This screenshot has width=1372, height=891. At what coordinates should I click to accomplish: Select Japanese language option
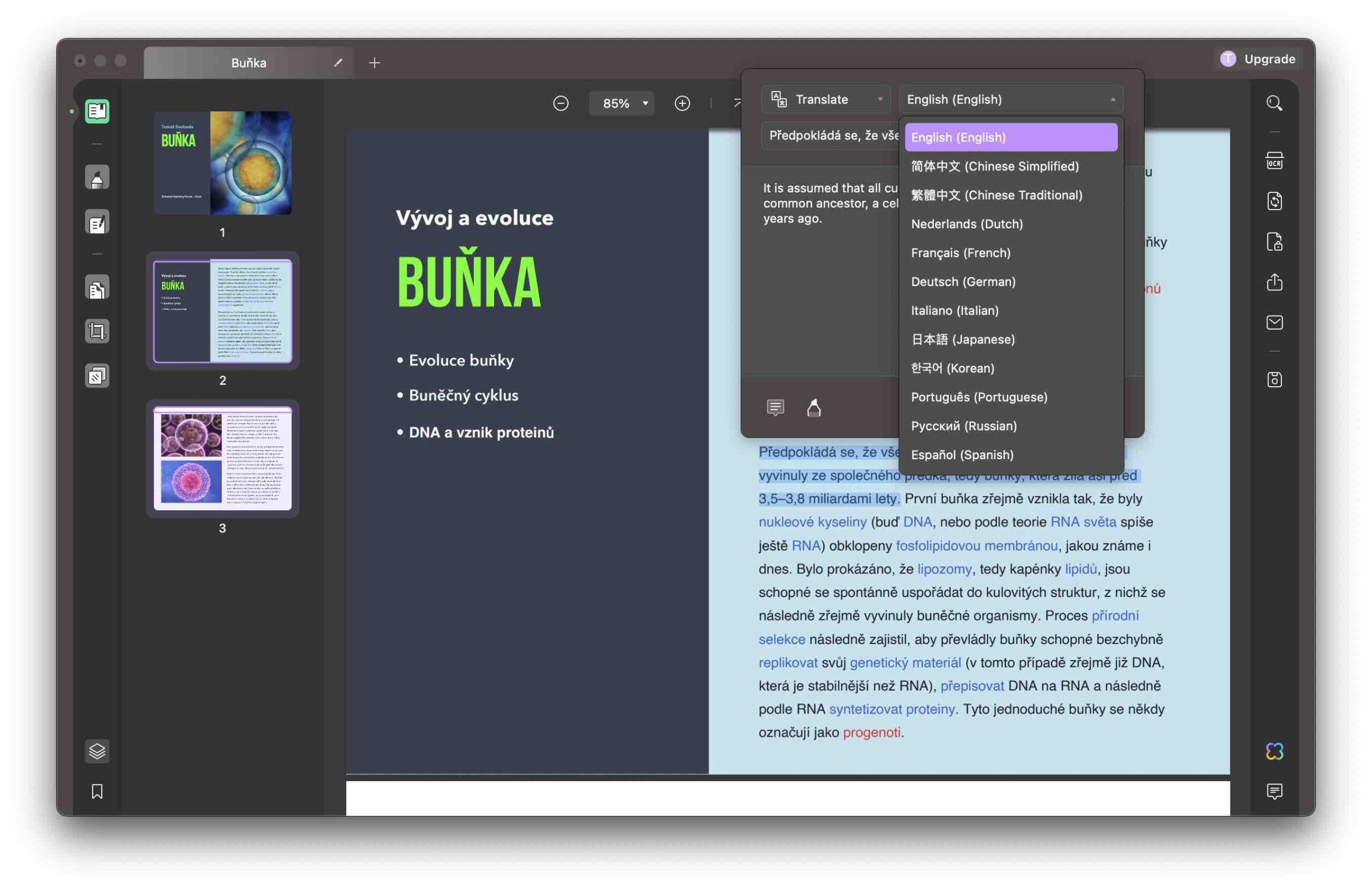click(1011, 339)
